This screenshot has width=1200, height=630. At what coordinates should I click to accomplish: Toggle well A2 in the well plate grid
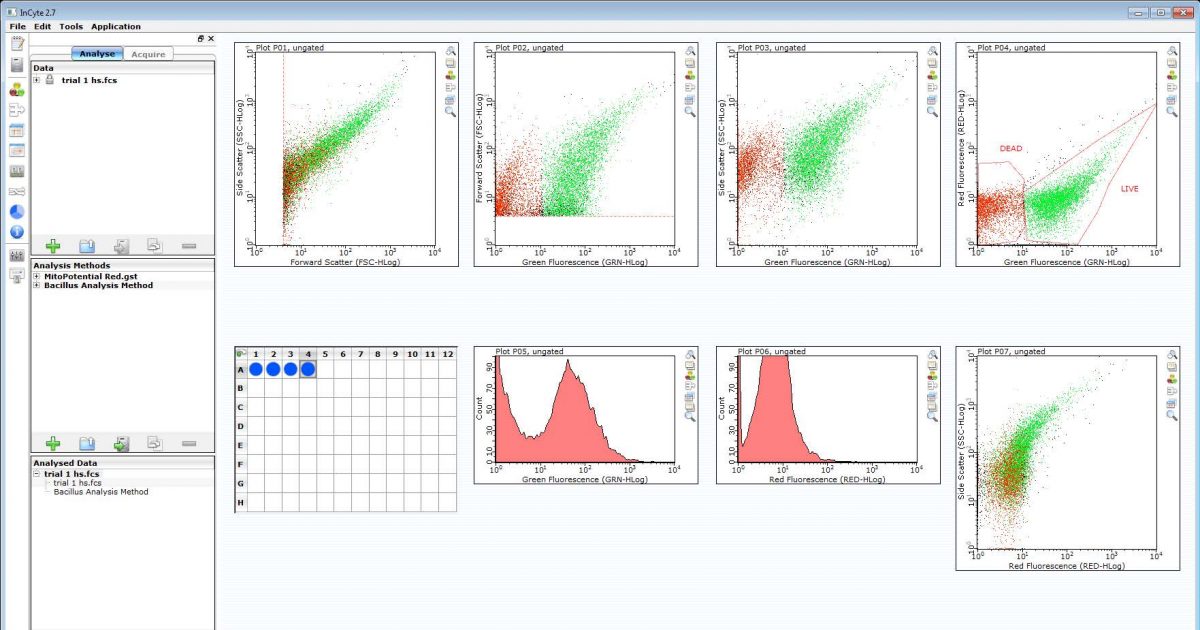coord(272,369)
